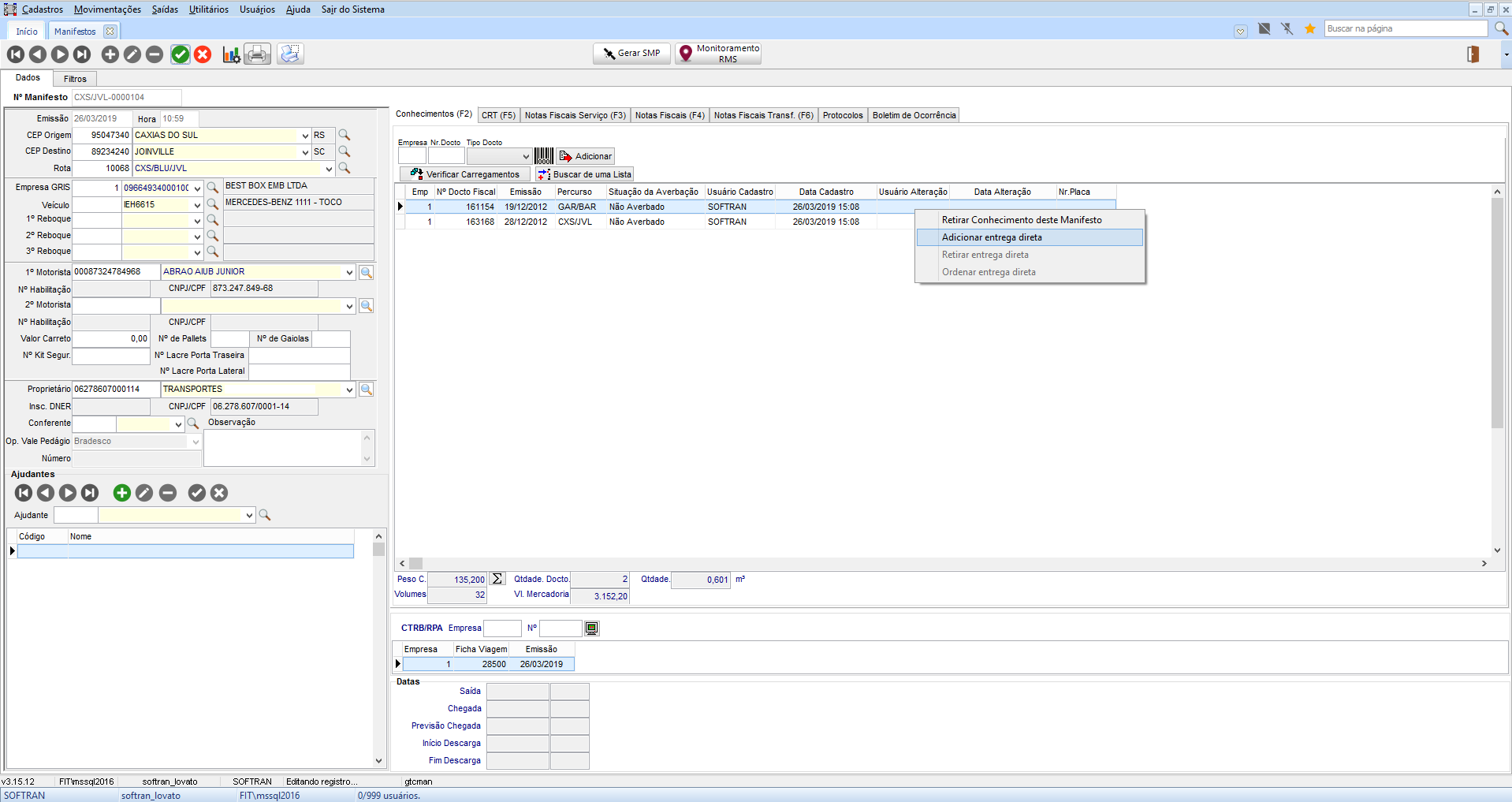Expand the CEP Destino city dropdown
This screenshot has height=802, width=1512.
coord(305,152)
